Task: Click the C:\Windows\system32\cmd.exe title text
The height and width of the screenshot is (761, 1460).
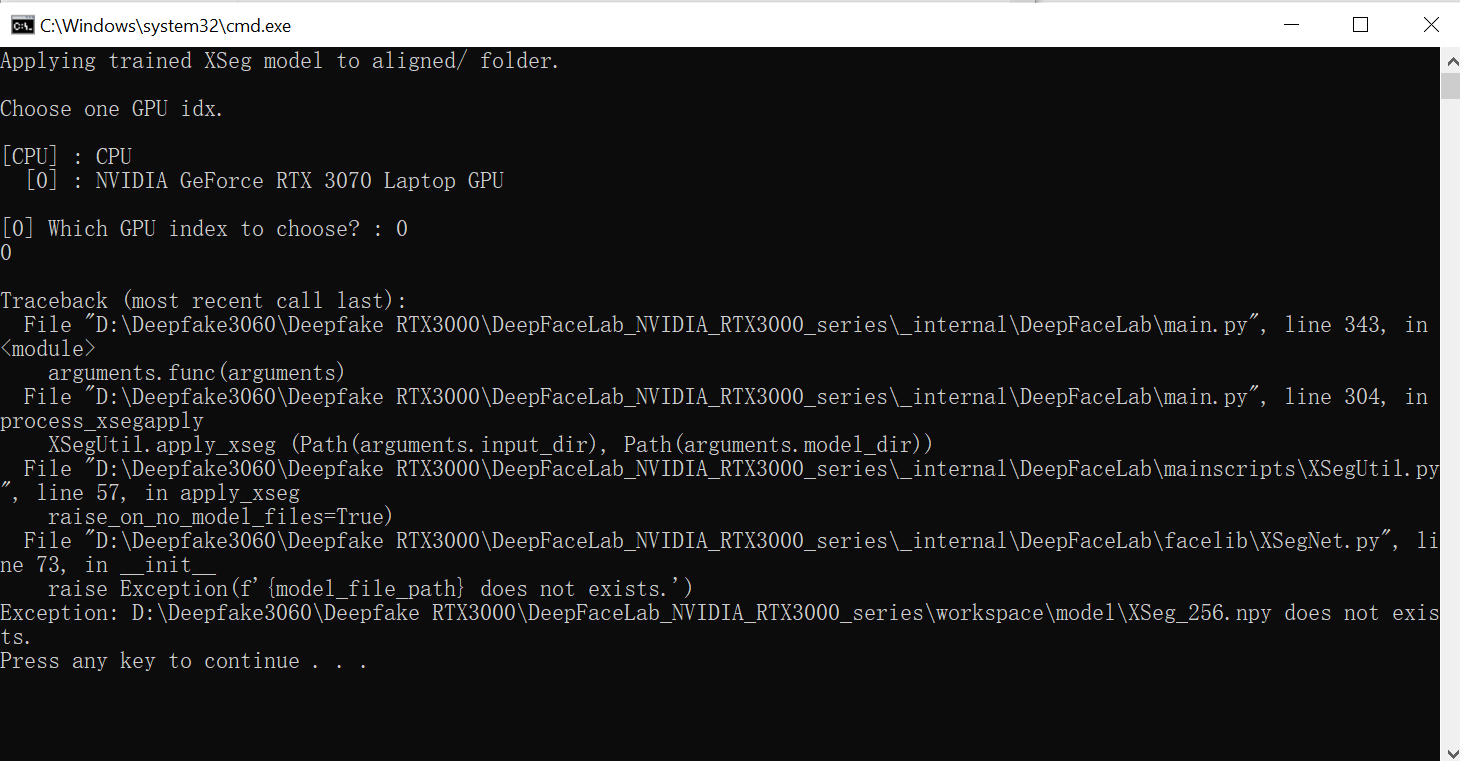Action: (166, 26)
